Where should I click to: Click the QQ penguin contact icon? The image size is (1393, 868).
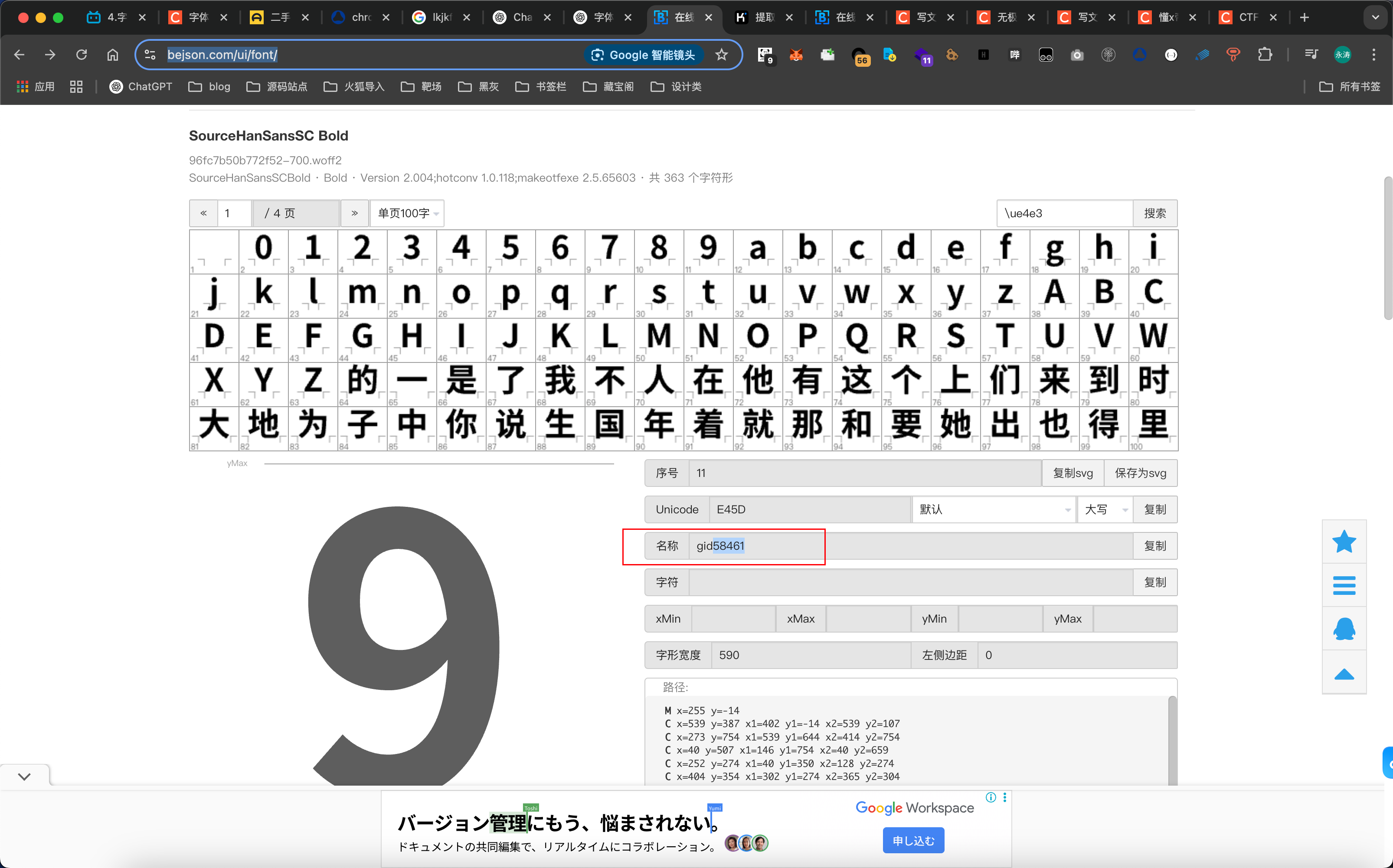click(x=1344, y=629)
